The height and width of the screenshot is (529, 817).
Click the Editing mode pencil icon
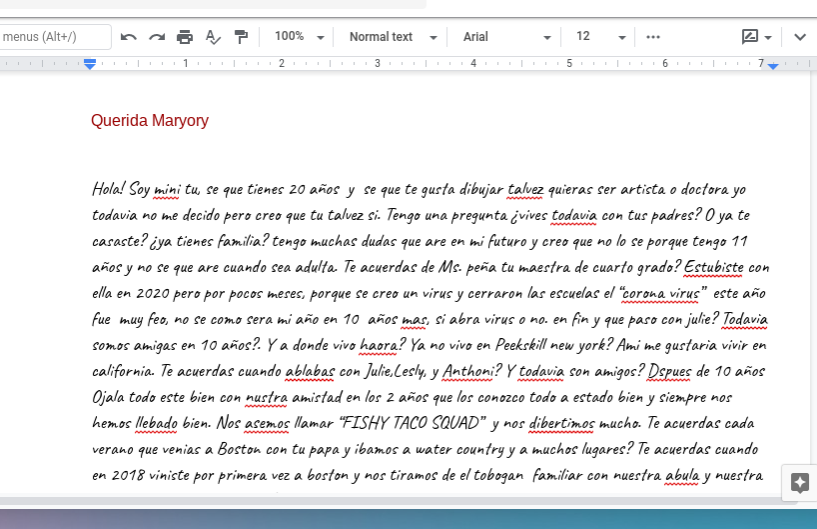pyautogui.click(x=750, y=36)
